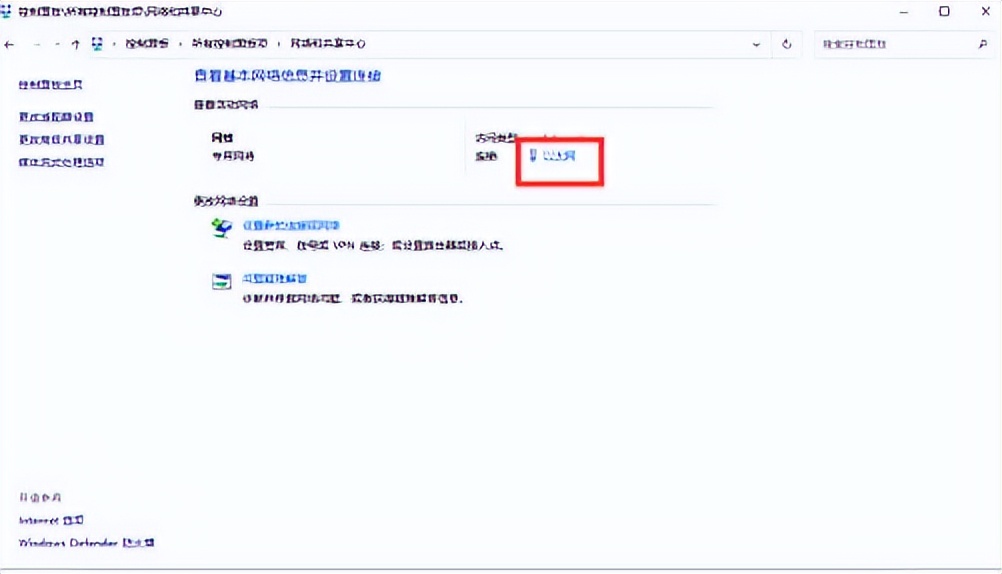
Task: Open the address bar history dropdown
Action: tap(756, 44)
